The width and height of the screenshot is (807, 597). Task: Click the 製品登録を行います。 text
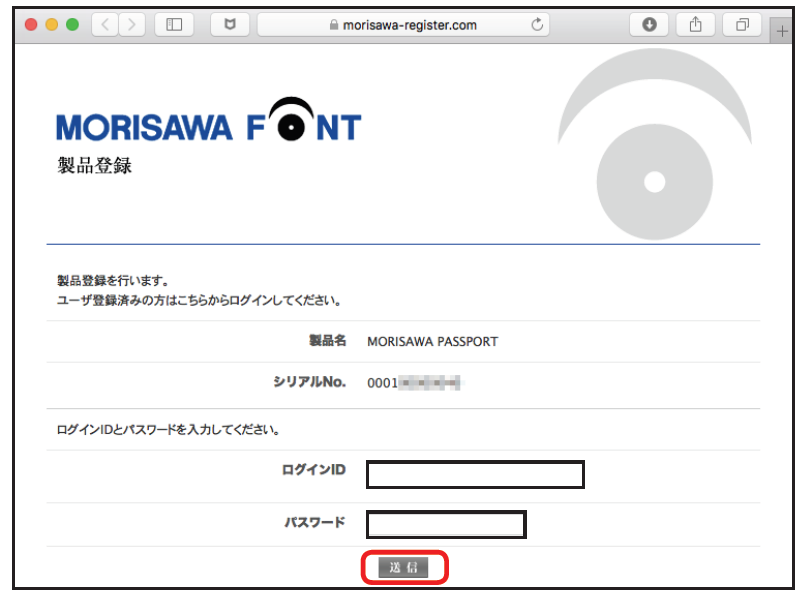click(x=113, y=280)
